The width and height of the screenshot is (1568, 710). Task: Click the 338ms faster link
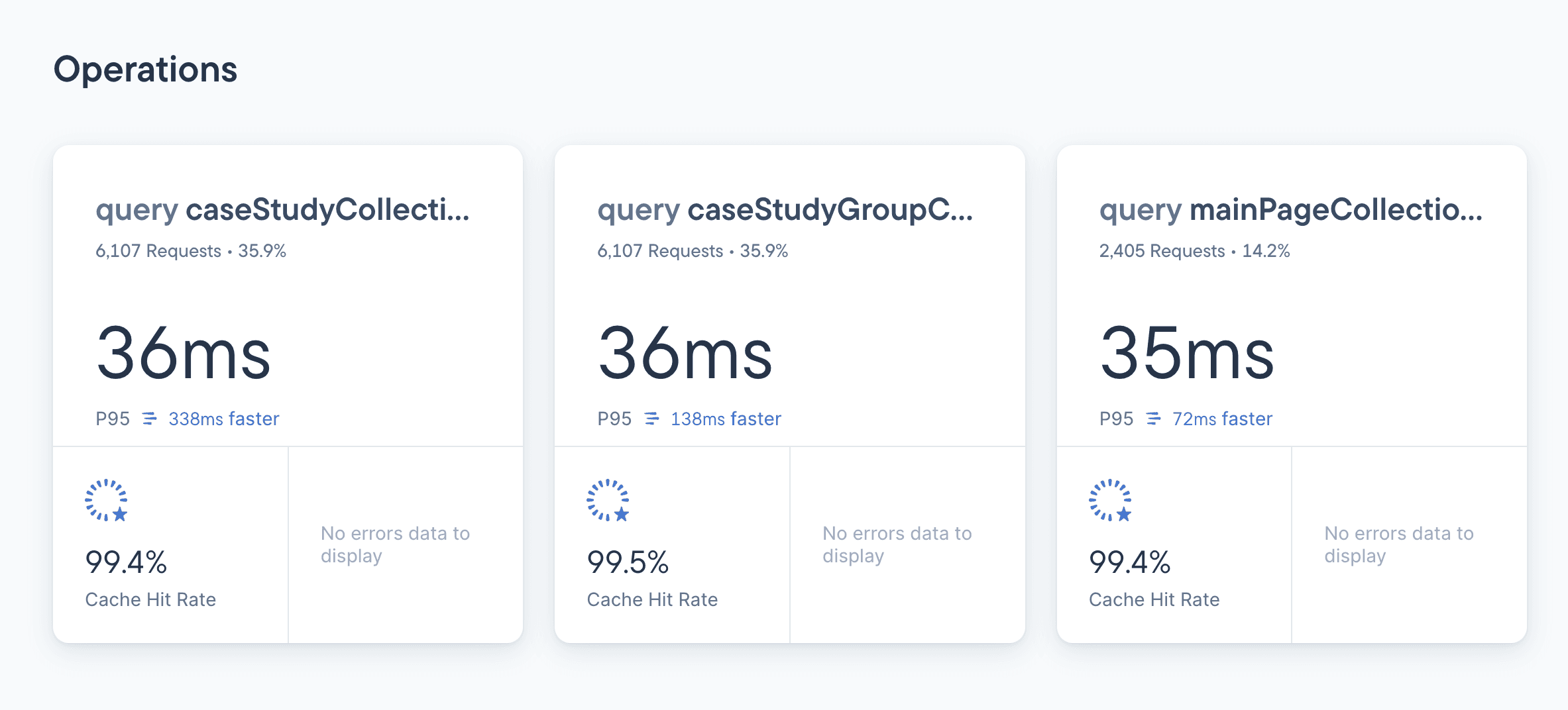[224, 419]
